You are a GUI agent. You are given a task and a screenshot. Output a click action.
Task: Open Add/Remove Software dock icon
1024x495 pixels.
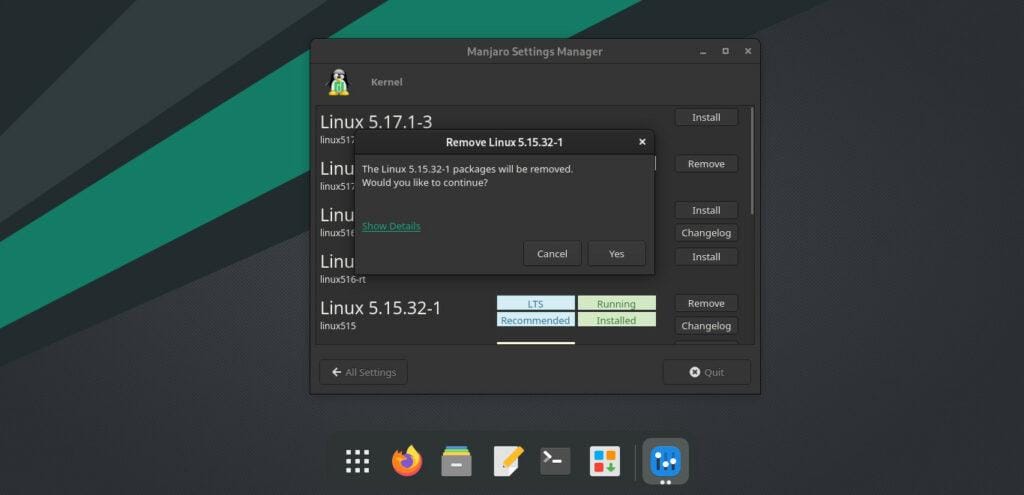[x=605, y=461]
